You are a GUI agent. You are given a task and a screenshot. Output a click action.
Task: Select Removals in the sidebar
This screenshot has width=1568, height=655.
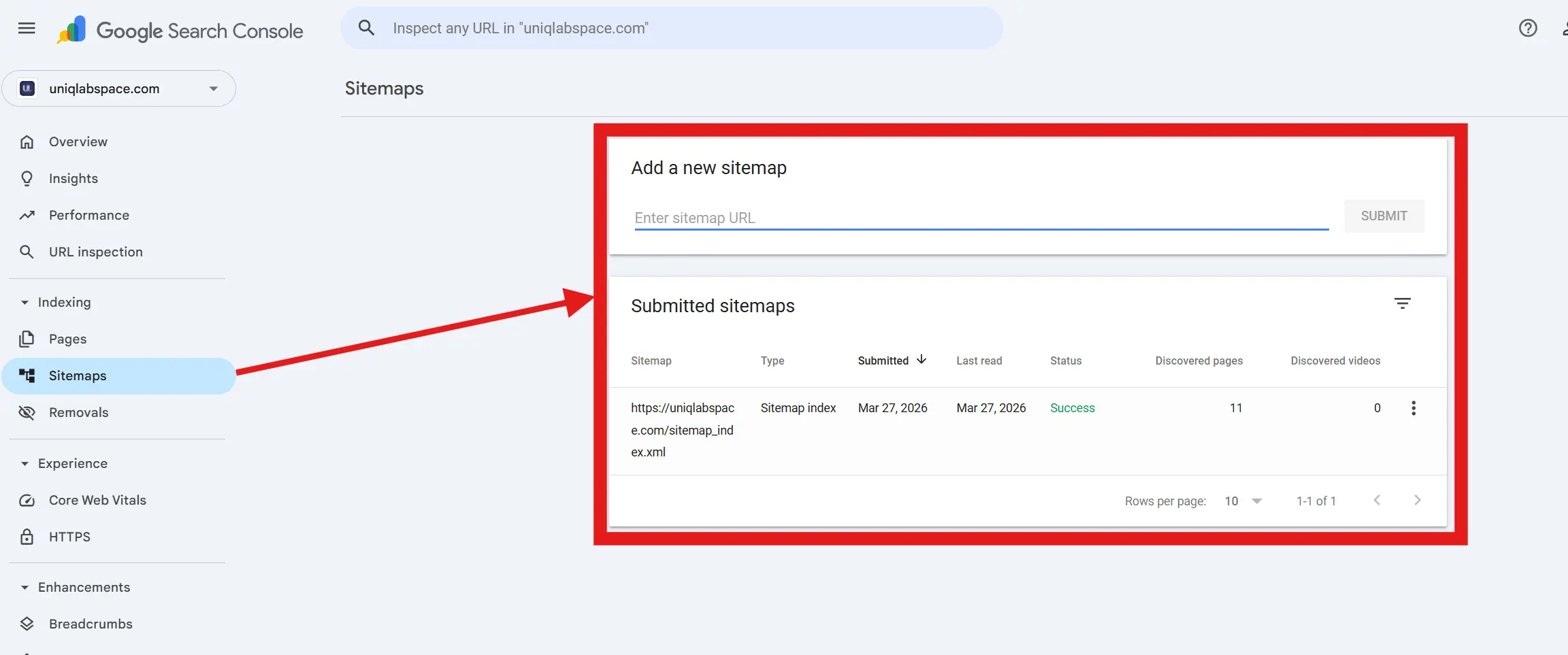(78, 413)
